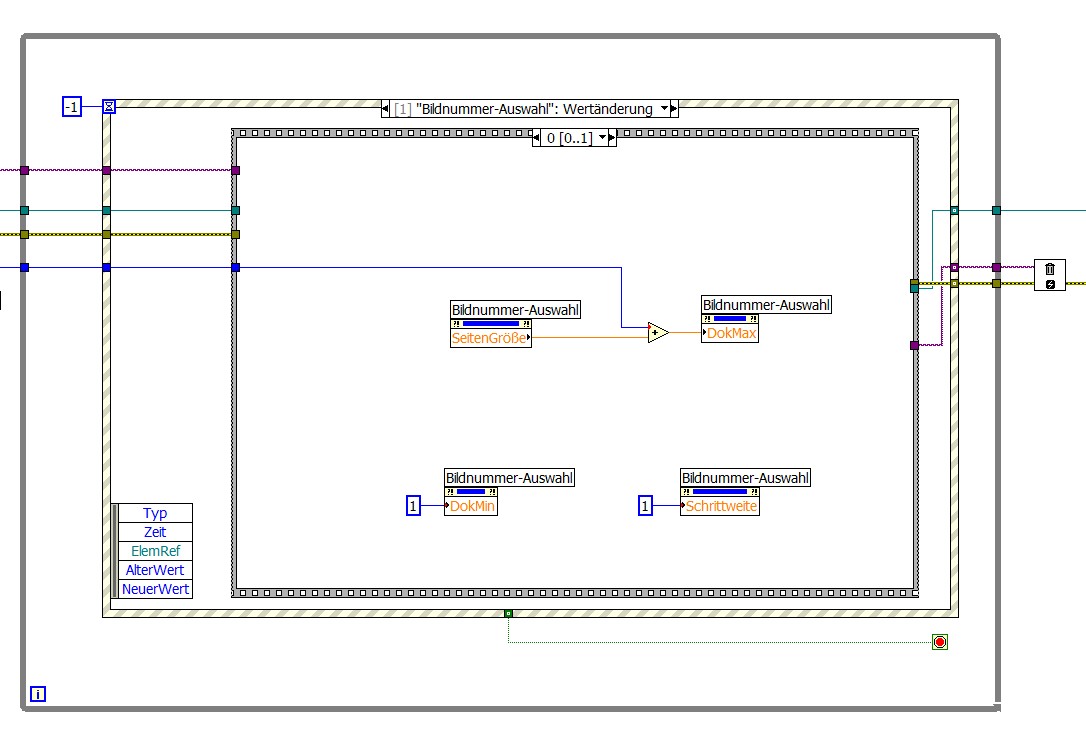Click the Typ event data item
The height and width of the screenshot is (730, 1086).
coord(155,513)
